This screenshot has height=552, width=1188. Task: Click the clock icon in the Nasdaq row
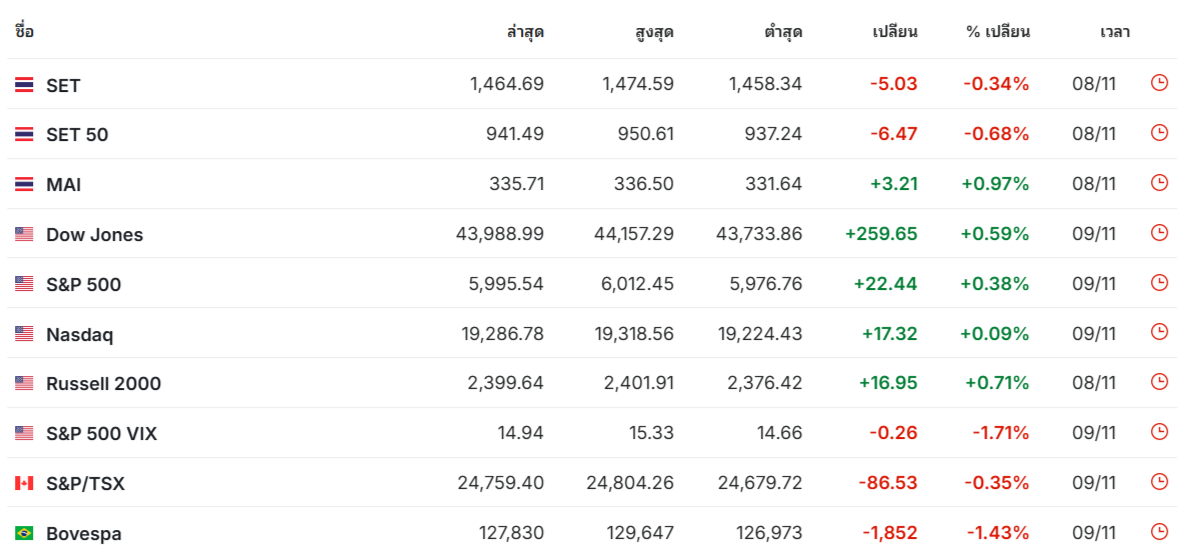(1159, 332)
